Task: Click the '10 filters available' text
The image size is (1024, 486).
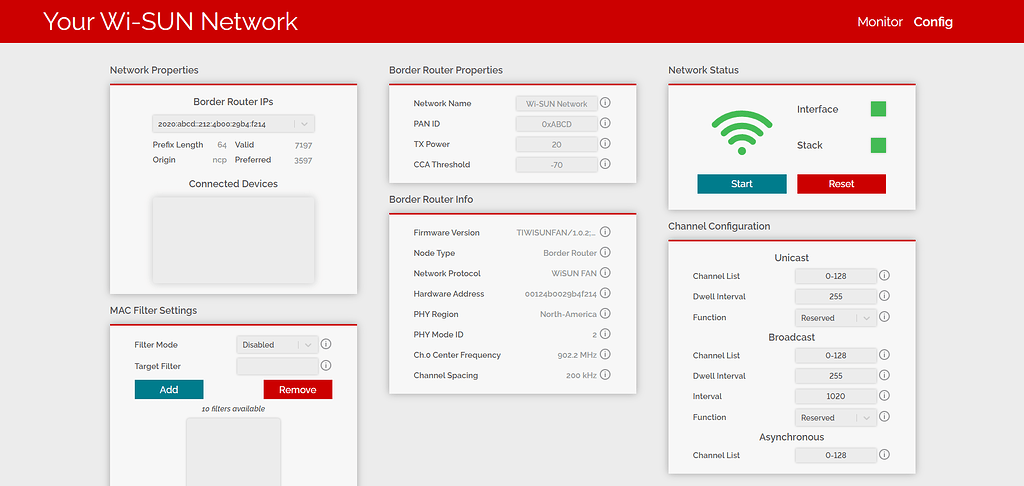Action: 234,409
